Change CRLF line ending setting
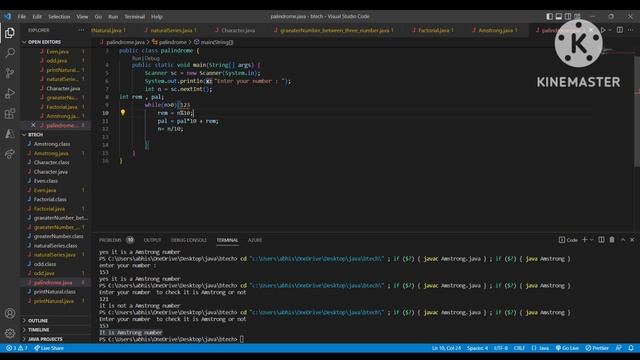 519,348
